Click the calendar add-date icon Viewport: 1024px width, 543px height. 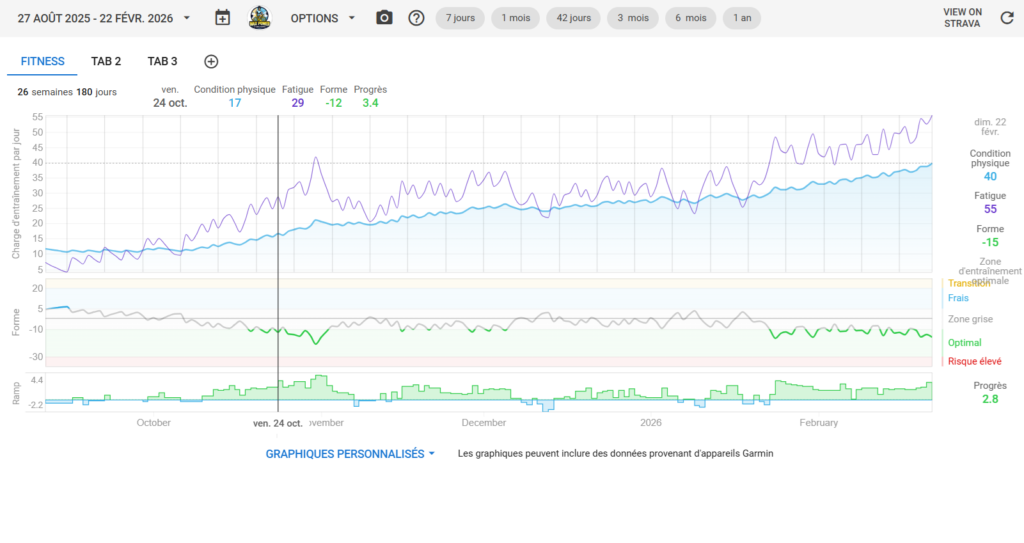[223, 18]
